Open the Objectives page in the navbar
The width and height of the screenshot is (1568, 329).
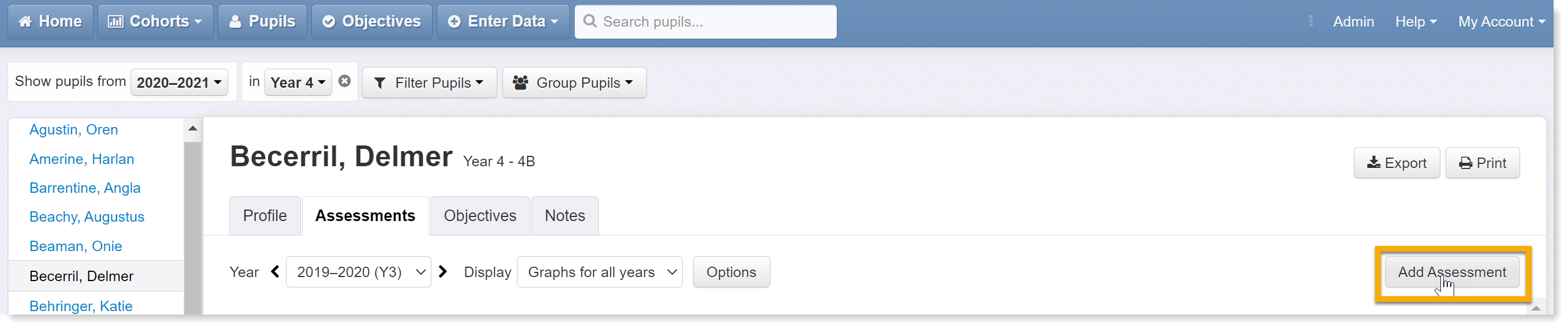(372, 22)
